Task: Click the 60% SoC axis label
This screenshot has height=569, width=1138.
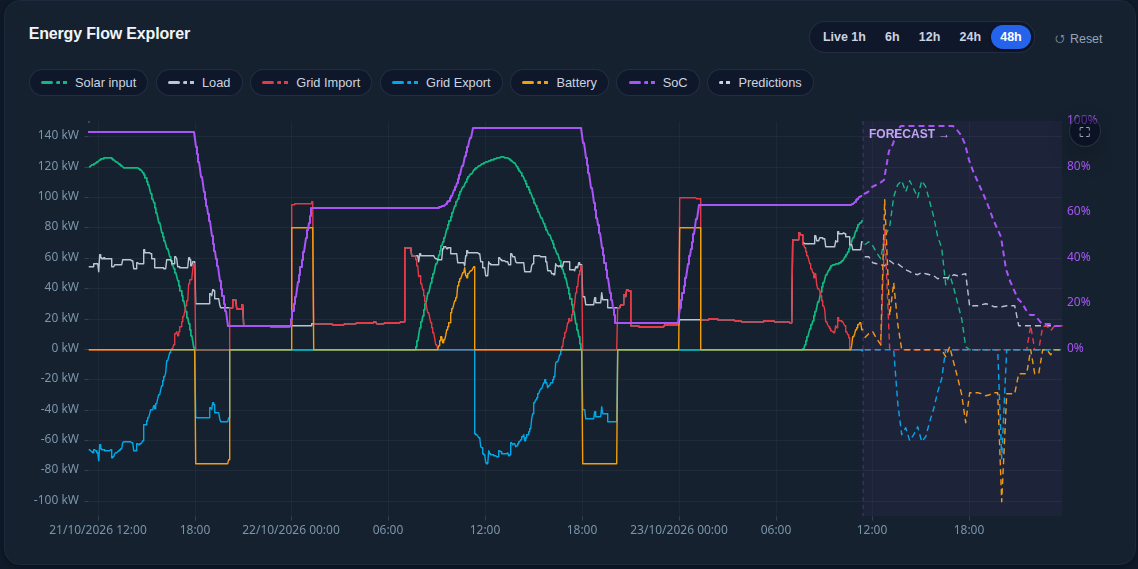Action: coord(1078,211)
